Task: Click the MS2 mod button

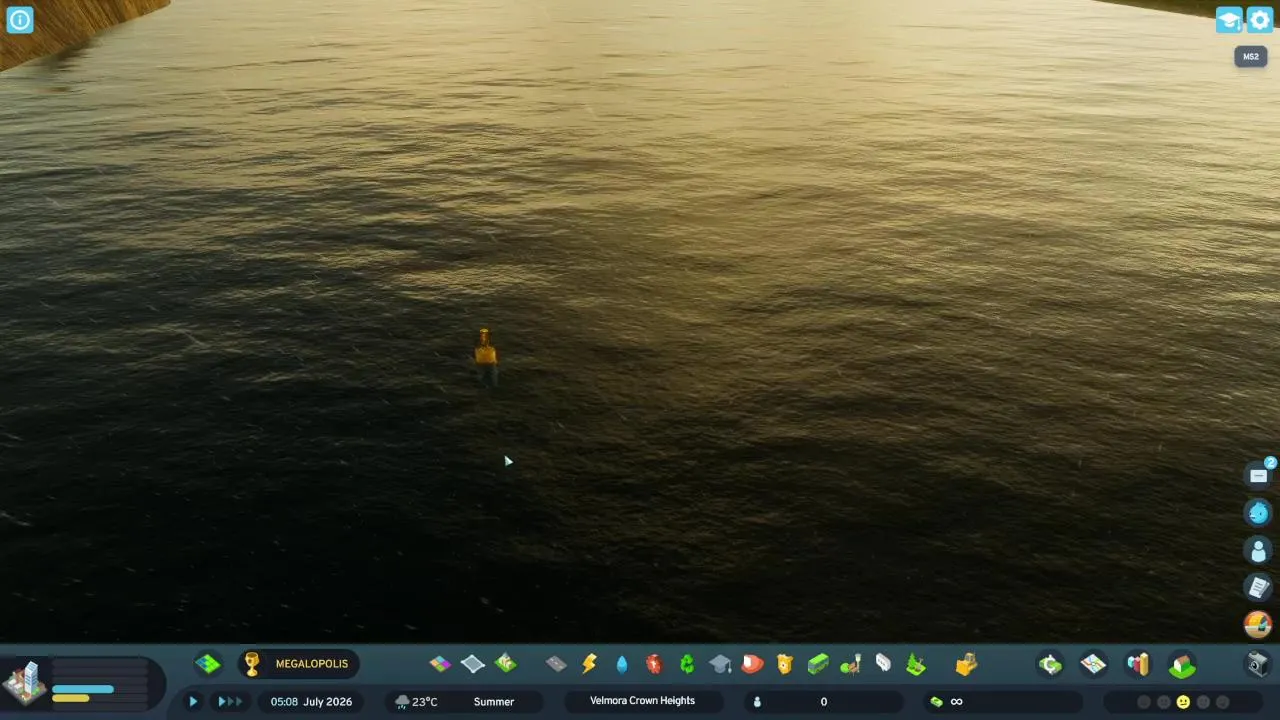Action: click(1251, 57)
